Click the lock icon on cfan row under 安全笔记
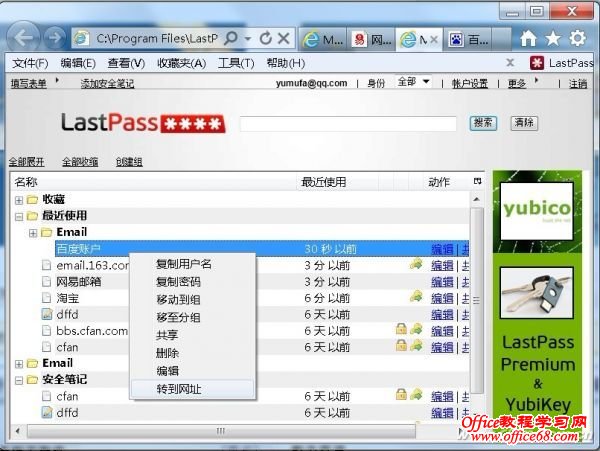This screenshot has width=600, height=451. pyautogui.click(x=401, y=394)
